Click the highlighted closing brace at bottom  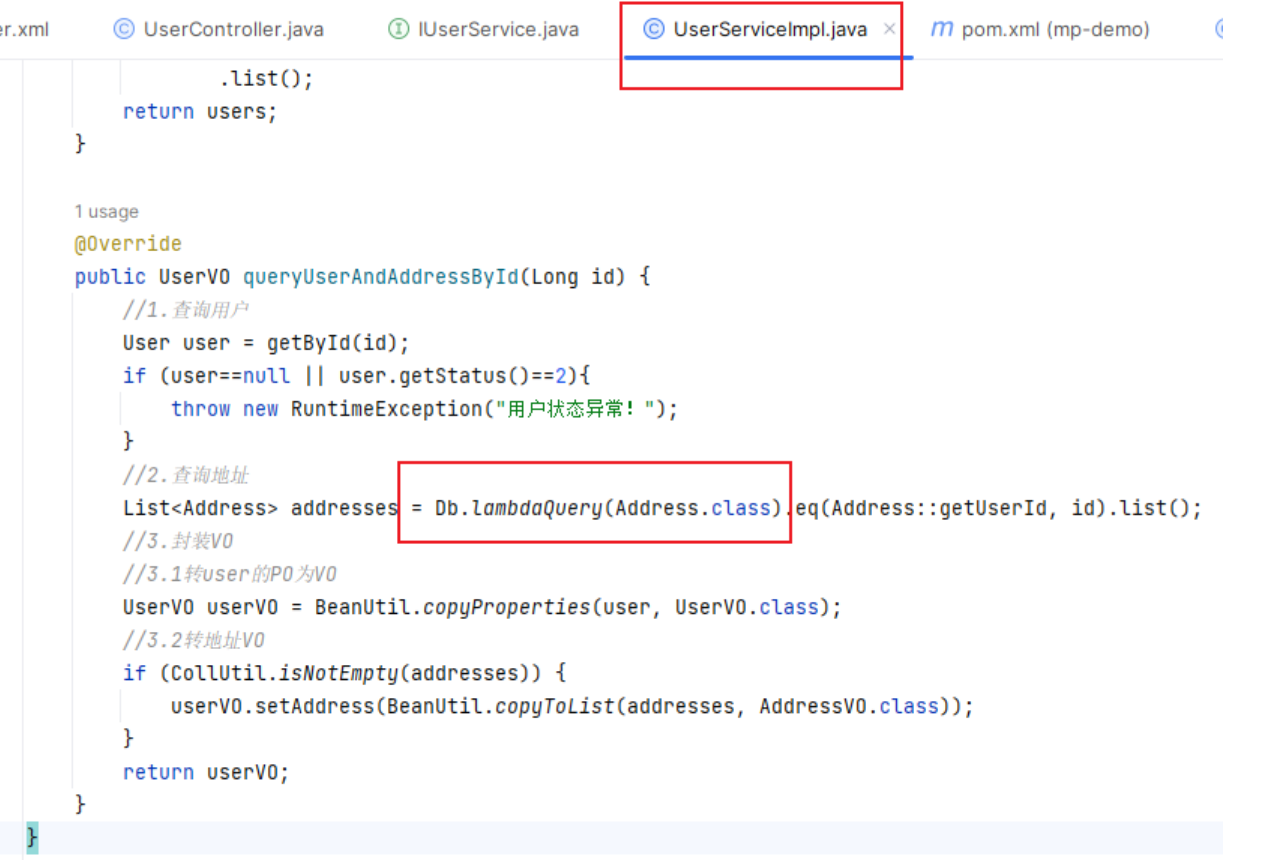click(x=32, y=836)
